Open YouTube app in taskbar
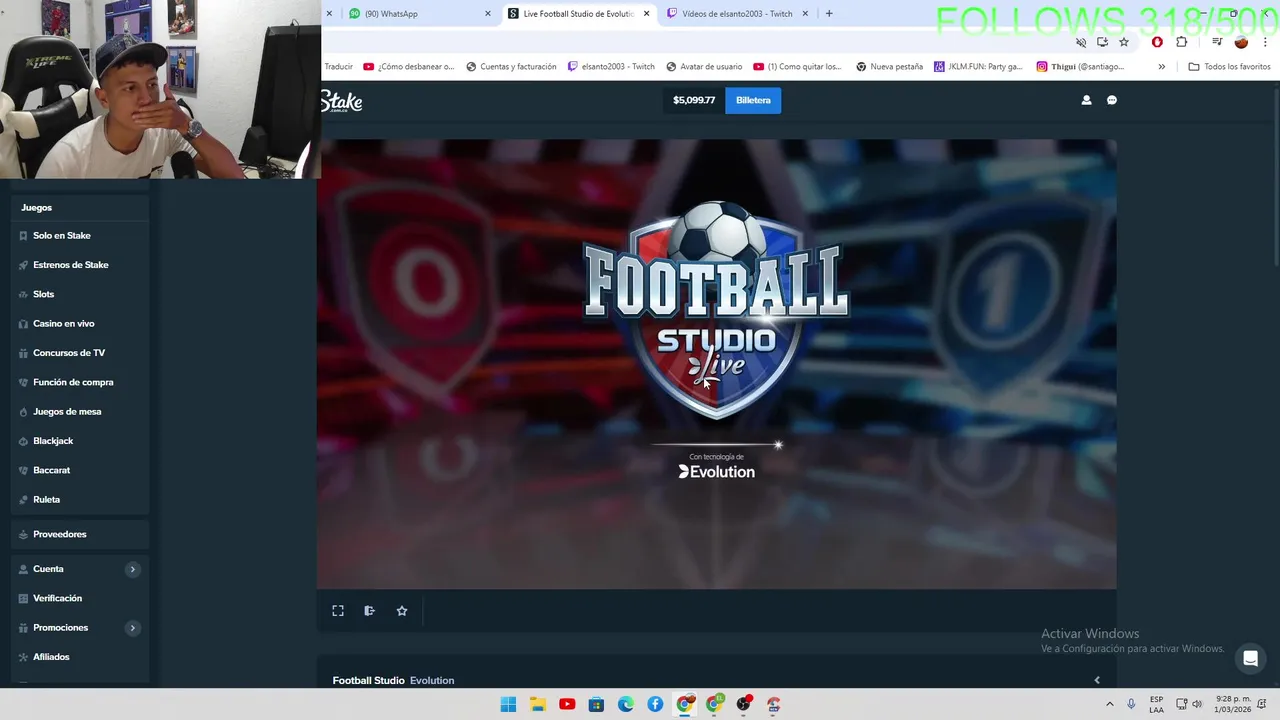 coord(567,704)
